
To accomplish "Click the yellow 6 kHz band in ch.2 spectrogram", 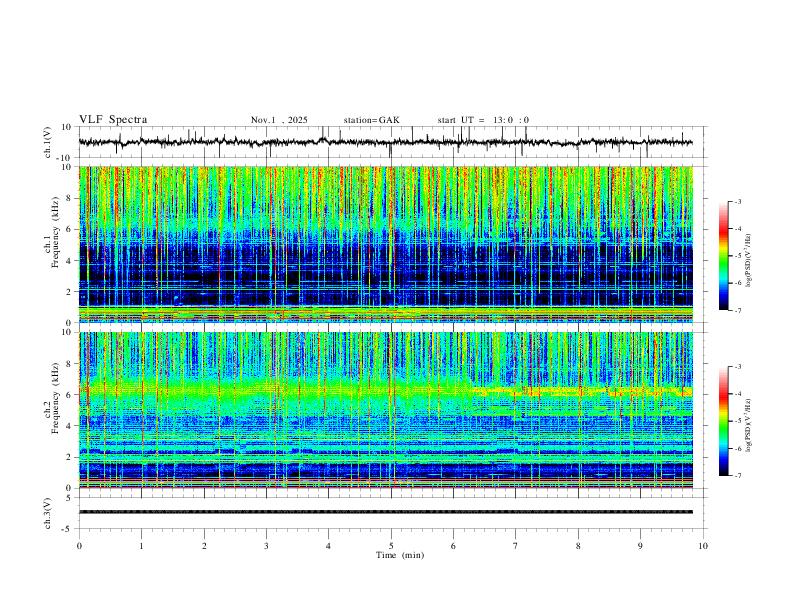I will 581,391.
